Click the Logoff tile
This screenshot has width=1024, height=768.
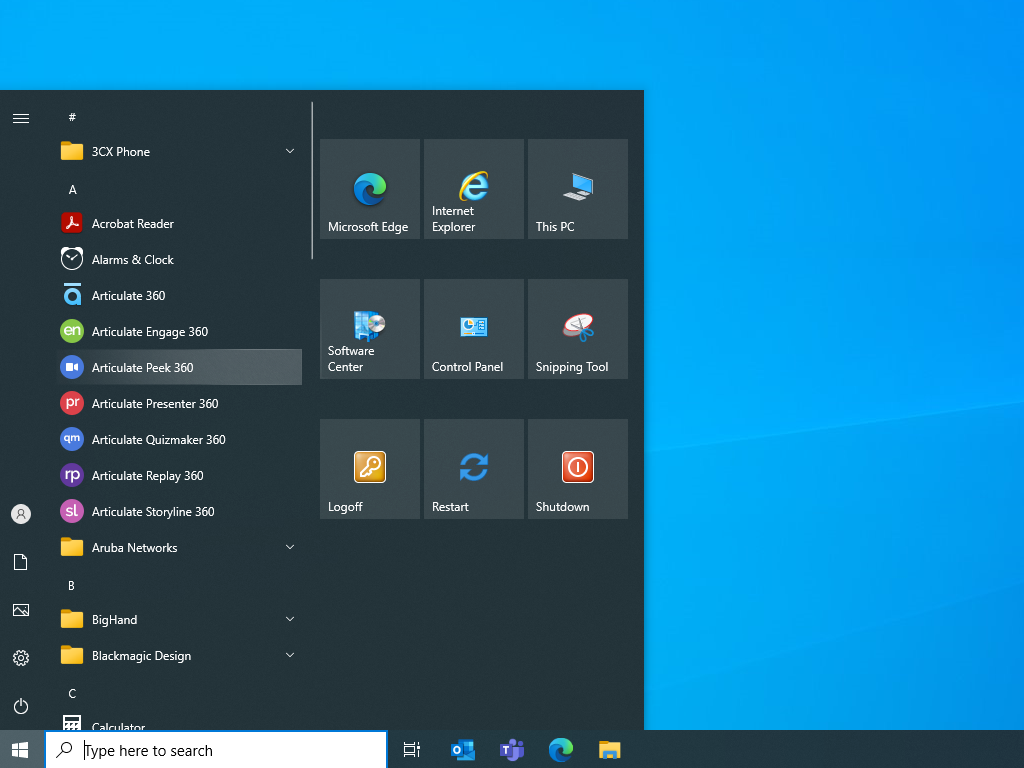[370, 469]
